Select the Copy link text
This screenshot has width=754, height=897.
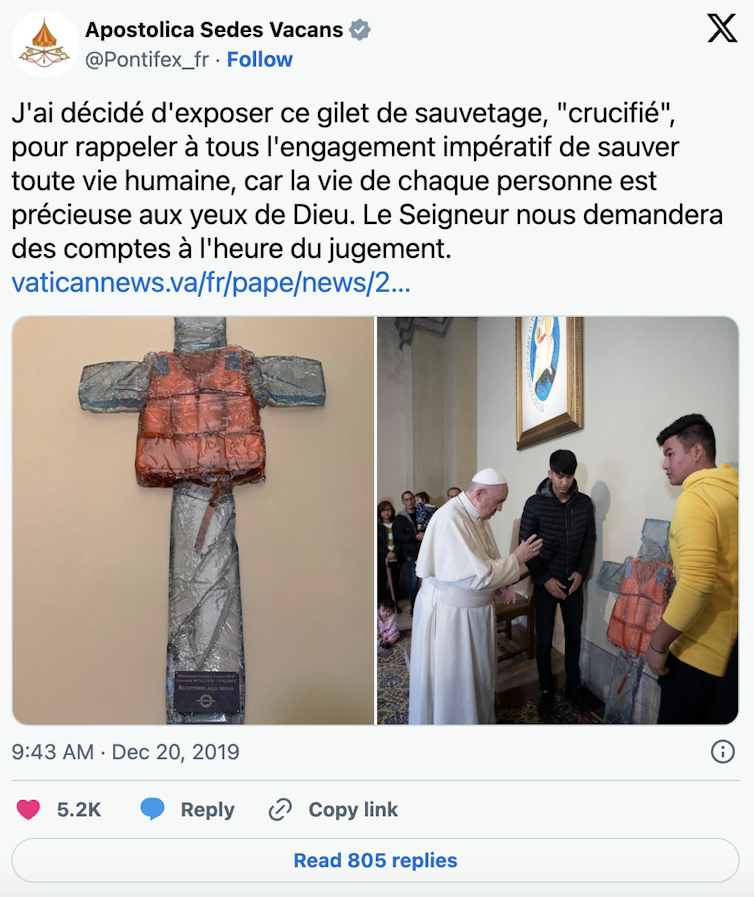(353, 810)
